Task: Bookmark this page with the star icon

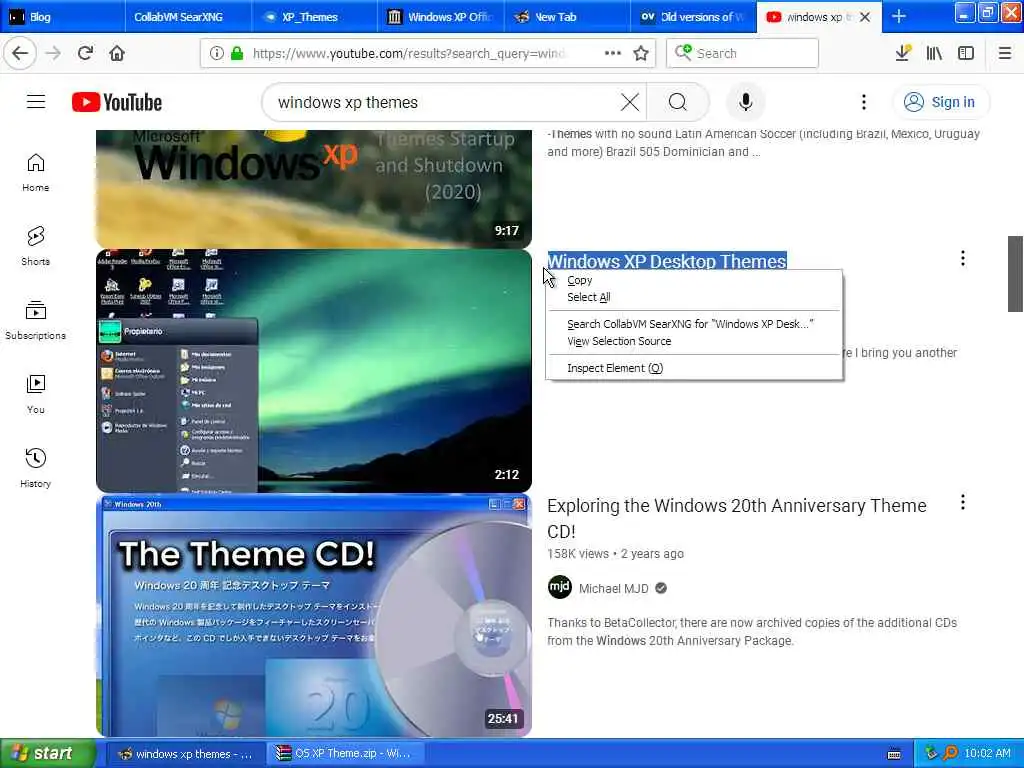Action: point(641,54)
